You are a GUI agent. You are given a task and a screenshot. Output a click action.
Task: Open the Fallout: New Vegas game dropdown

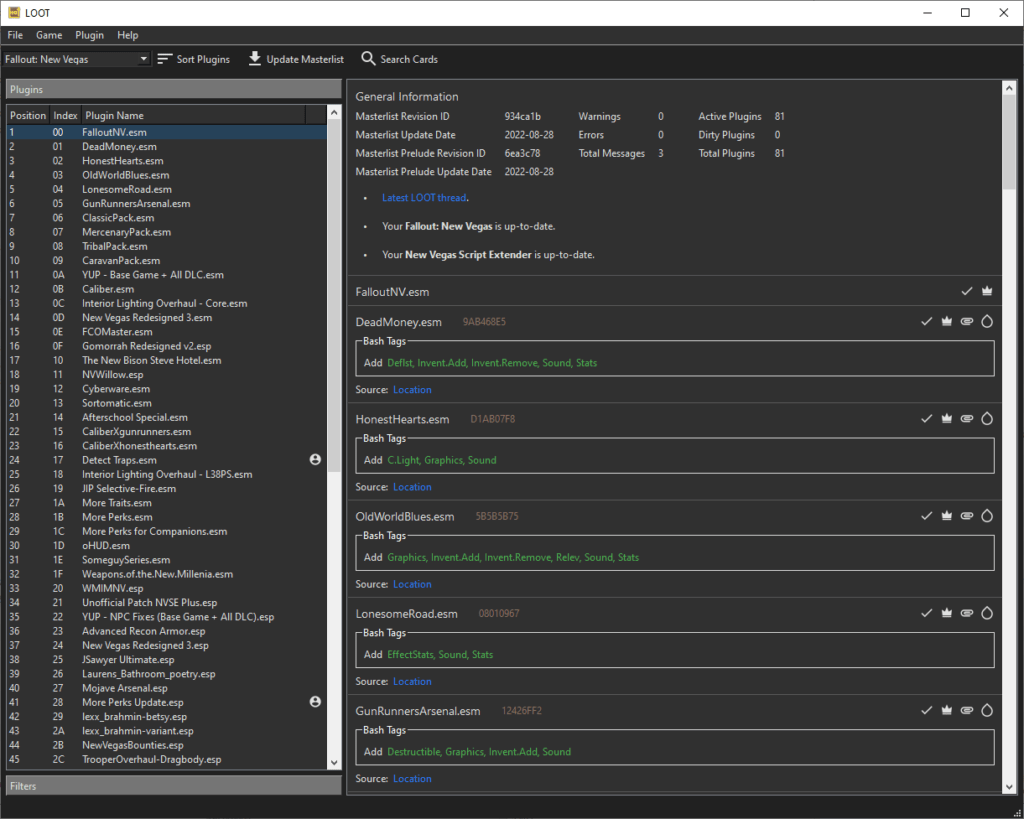point(77,59)
